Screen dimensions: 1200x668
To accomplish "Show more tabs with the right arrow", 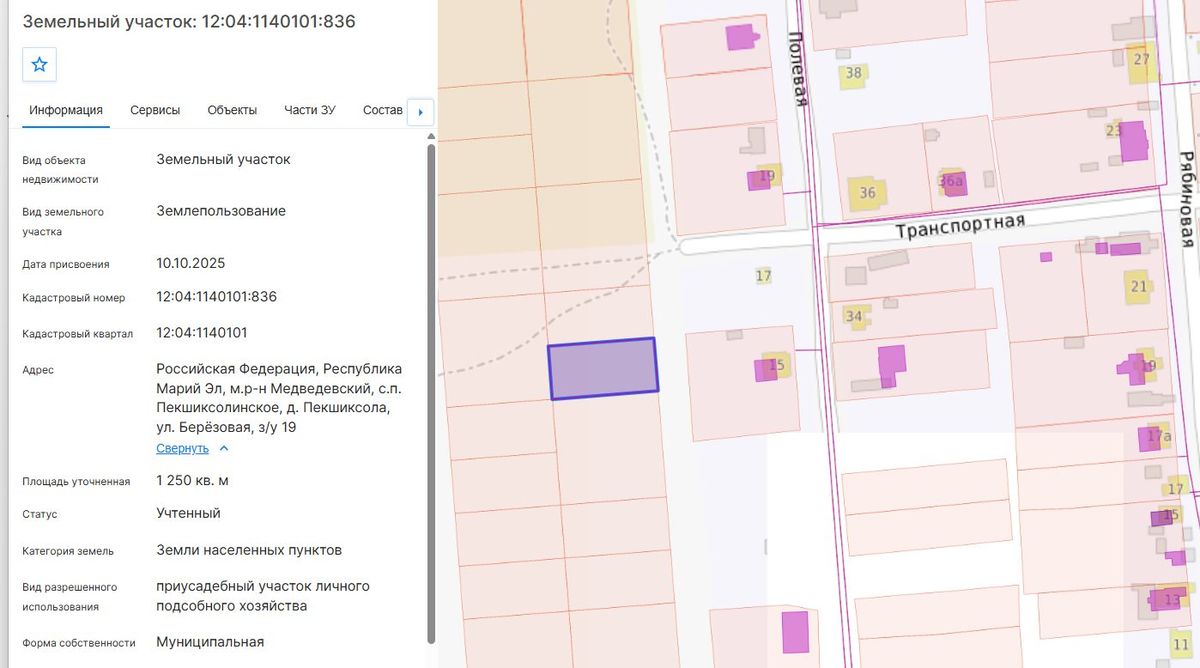I will 421,111.
